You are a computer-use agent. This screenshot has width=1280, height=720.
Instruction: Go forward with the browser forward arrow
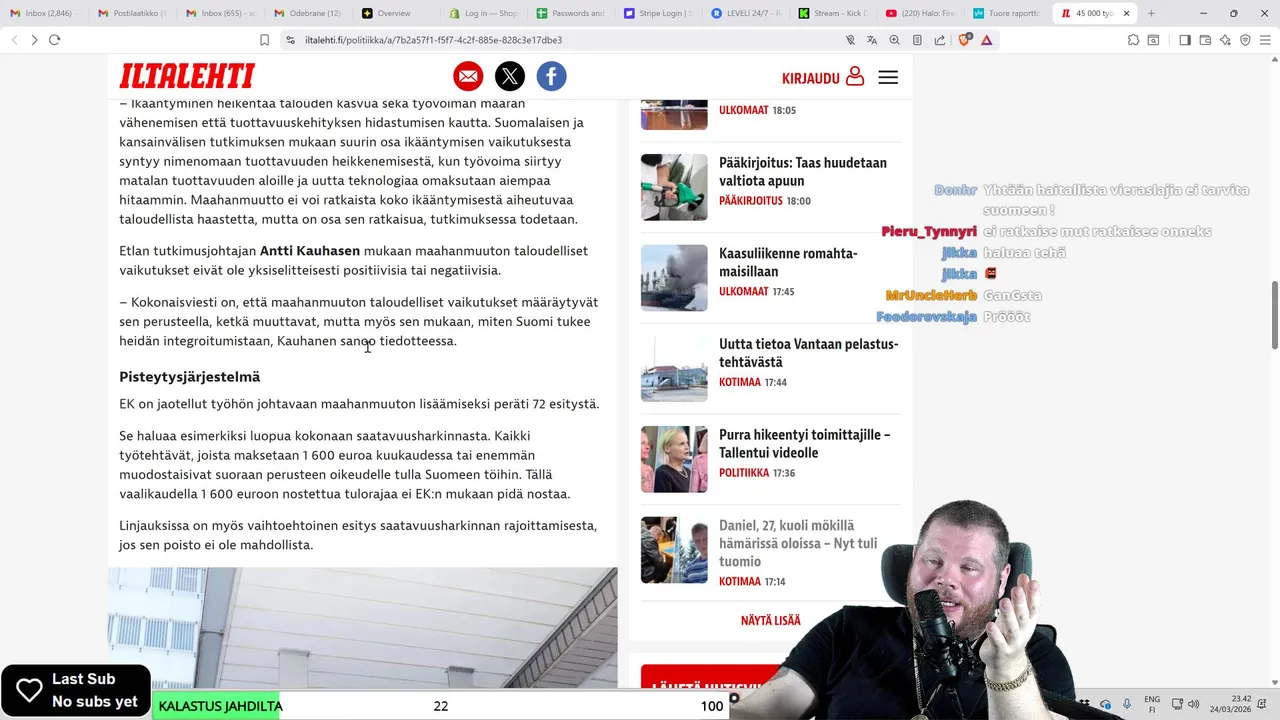click(34, 40)
